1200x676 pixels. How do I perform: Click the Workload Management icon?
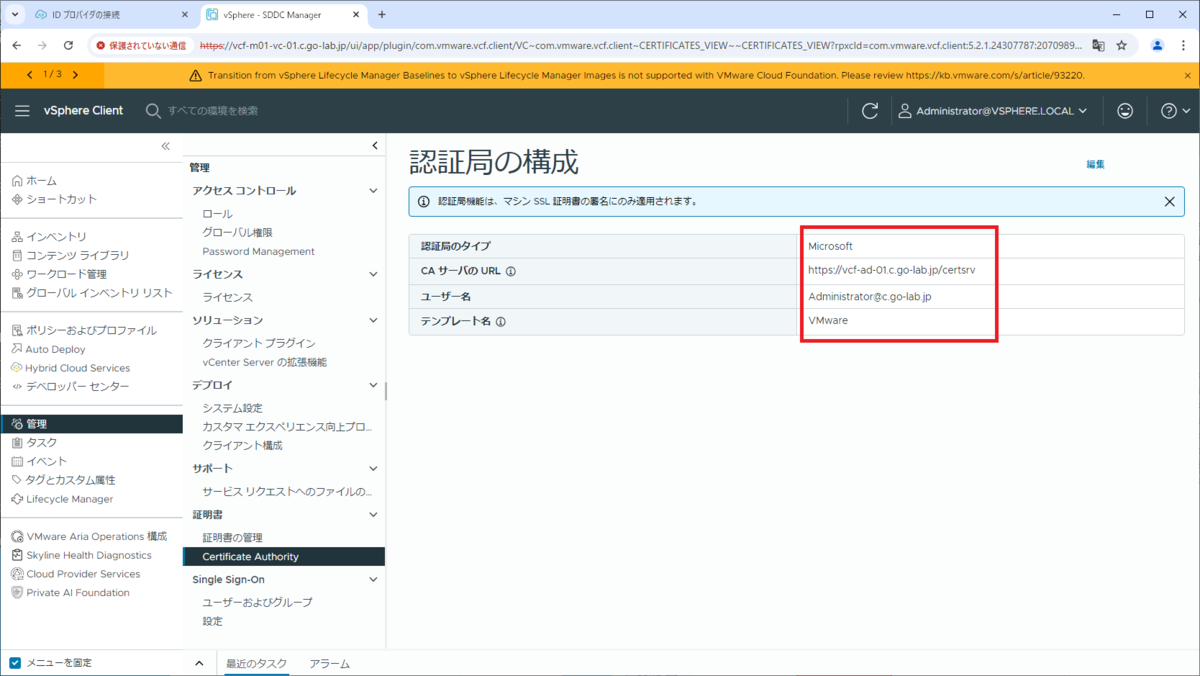[17, 274]
